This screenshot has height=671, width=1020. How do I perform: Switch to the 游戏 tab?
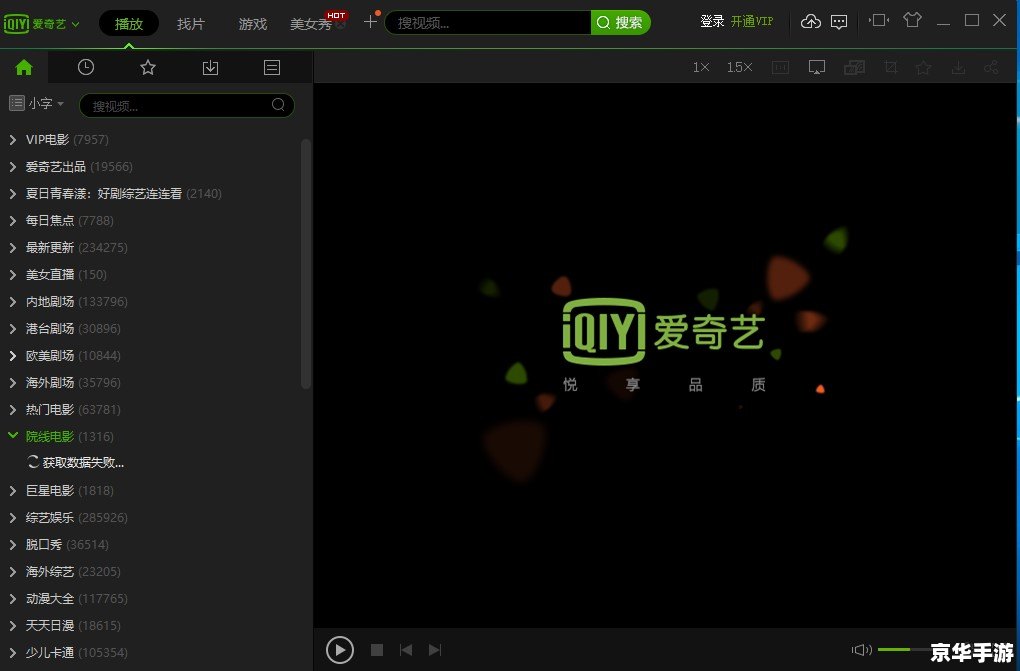252,24
